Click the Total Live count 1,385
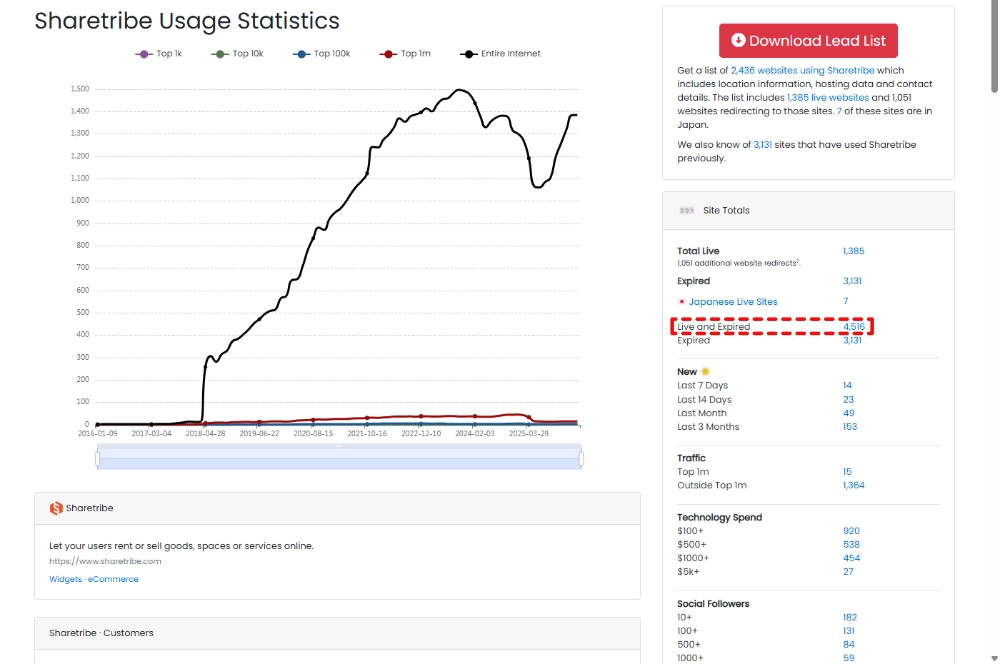Screen dimensions: 1000x664 (853, 251)
